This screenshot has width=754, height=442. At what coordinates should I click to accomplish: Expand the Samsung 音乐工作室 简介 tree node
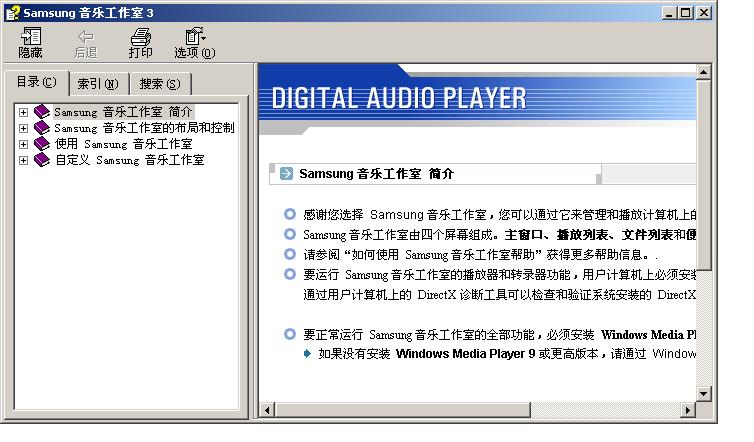[x=23, y=112]
